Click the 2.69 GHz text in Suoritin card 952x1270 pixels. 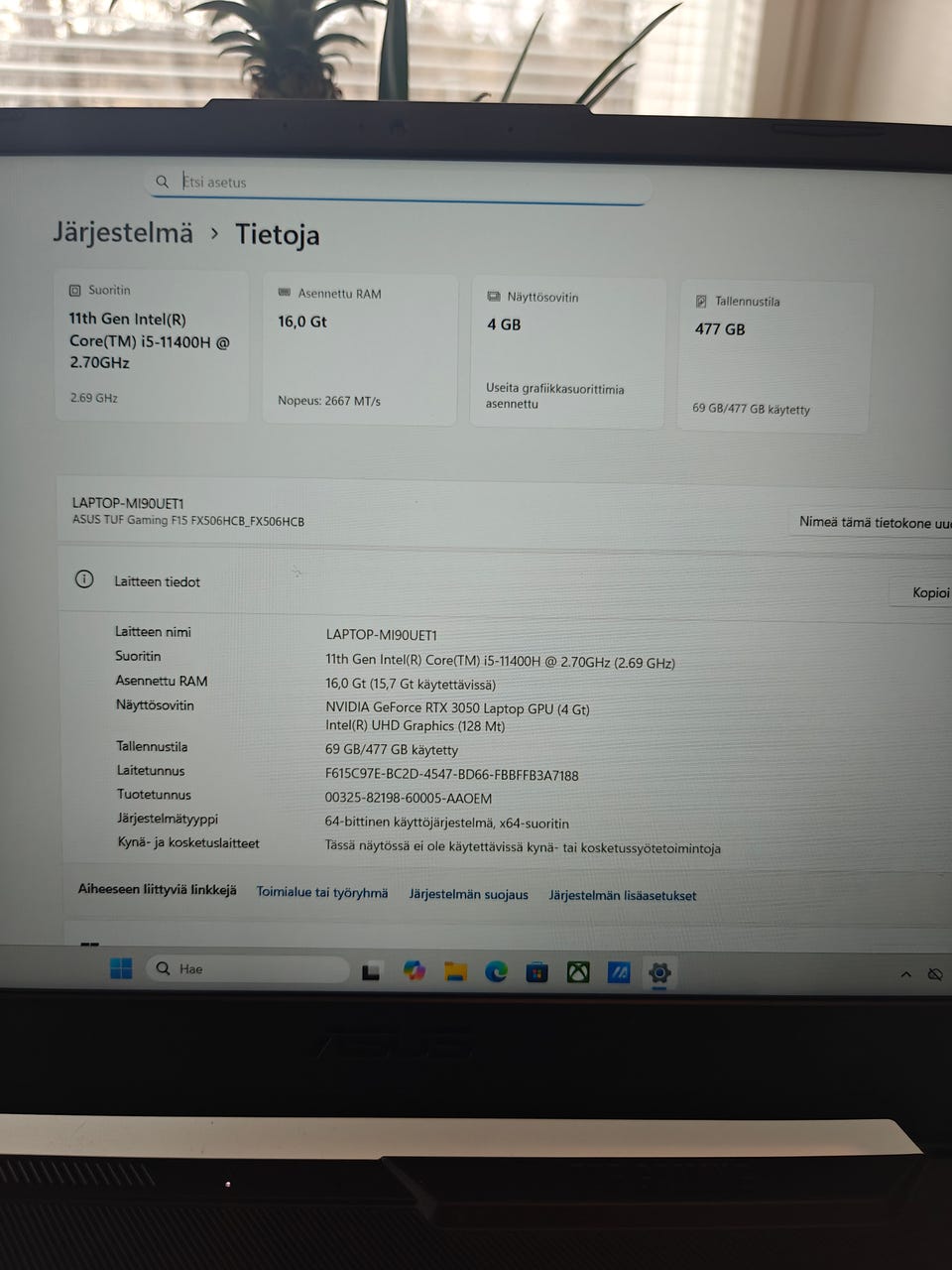pyautogui.click(x=94, y=397)
